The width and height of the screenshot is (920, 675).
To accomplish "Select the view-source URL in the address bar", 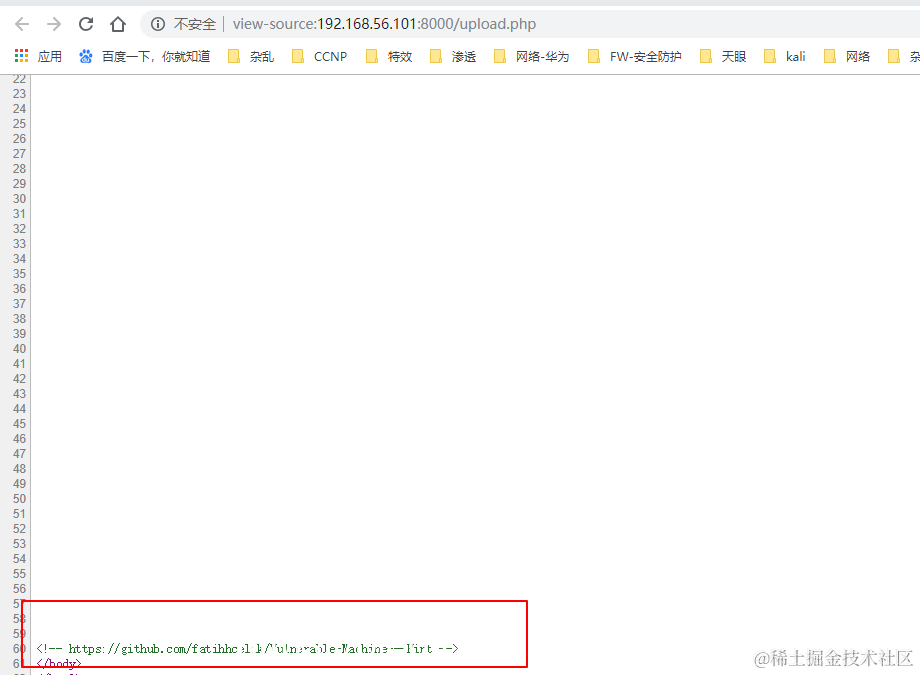I will [384, 24].
